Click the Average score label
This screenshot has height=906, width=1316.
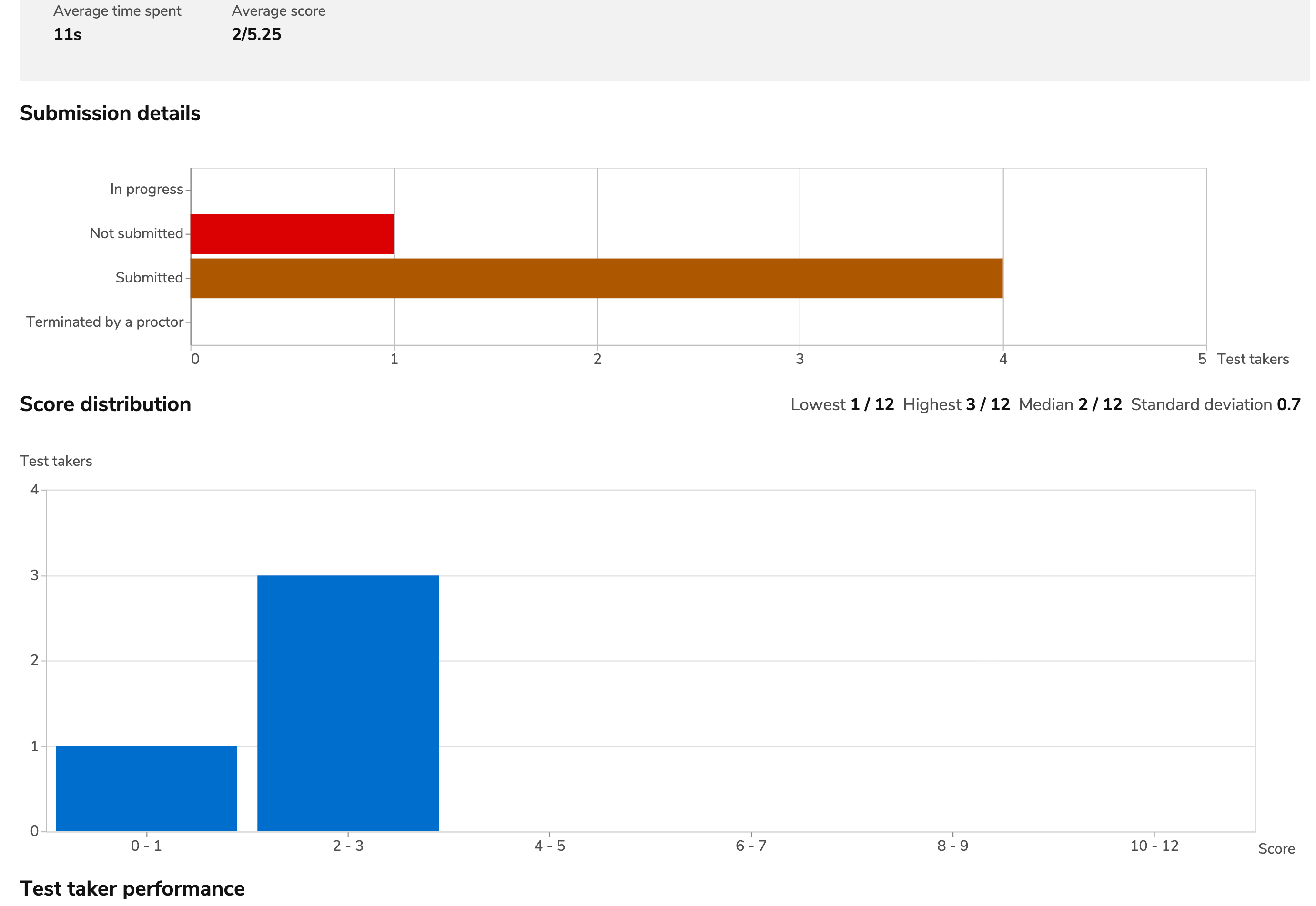pos(279,11)
